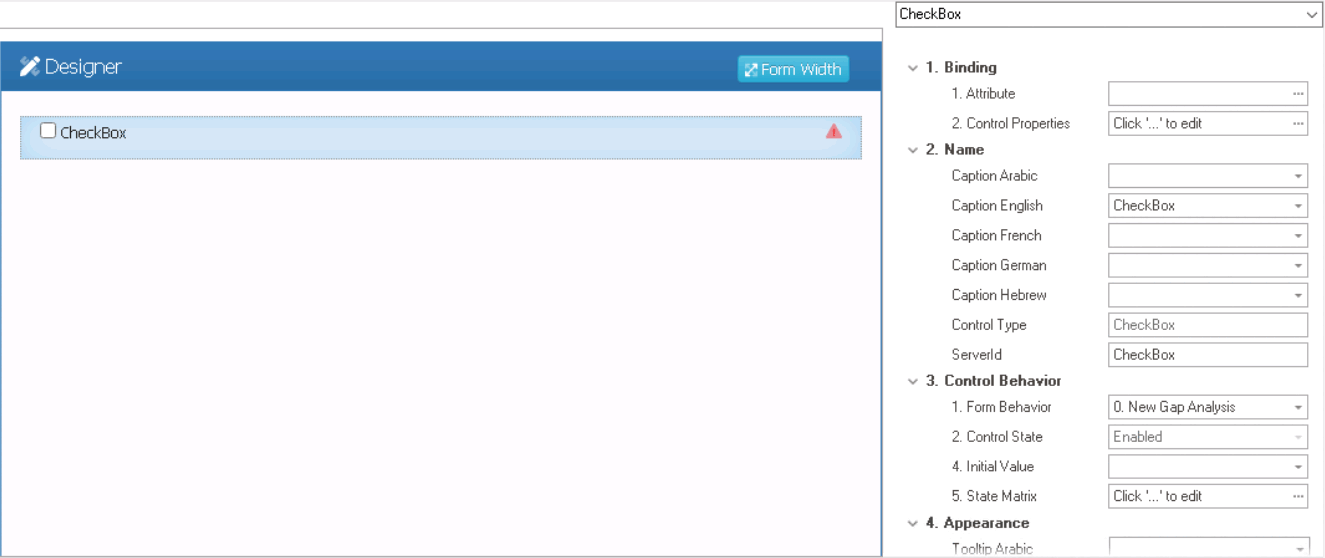The height and width of the screenshot is (558, 1325).
Task: Select the '5. State Matrix' label
Action: pyautogui.click(x=994, y=496)
